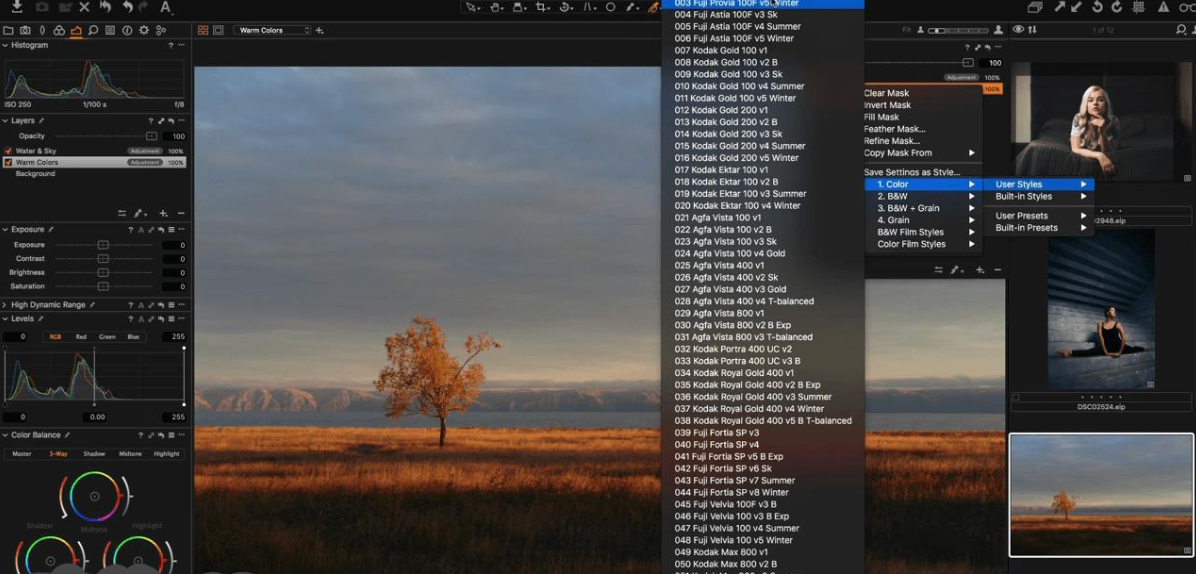The image size is (1196, 574).
Task: Collapse the Exposure panel
Action: [x=5, y=229]
